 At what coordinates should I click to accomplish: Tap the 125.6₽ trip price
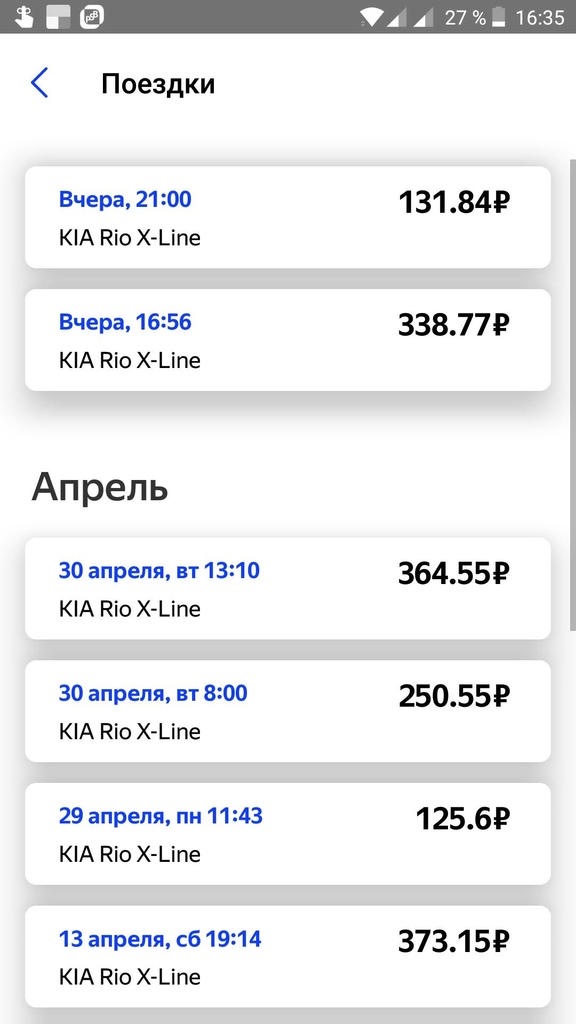[463, 819]
